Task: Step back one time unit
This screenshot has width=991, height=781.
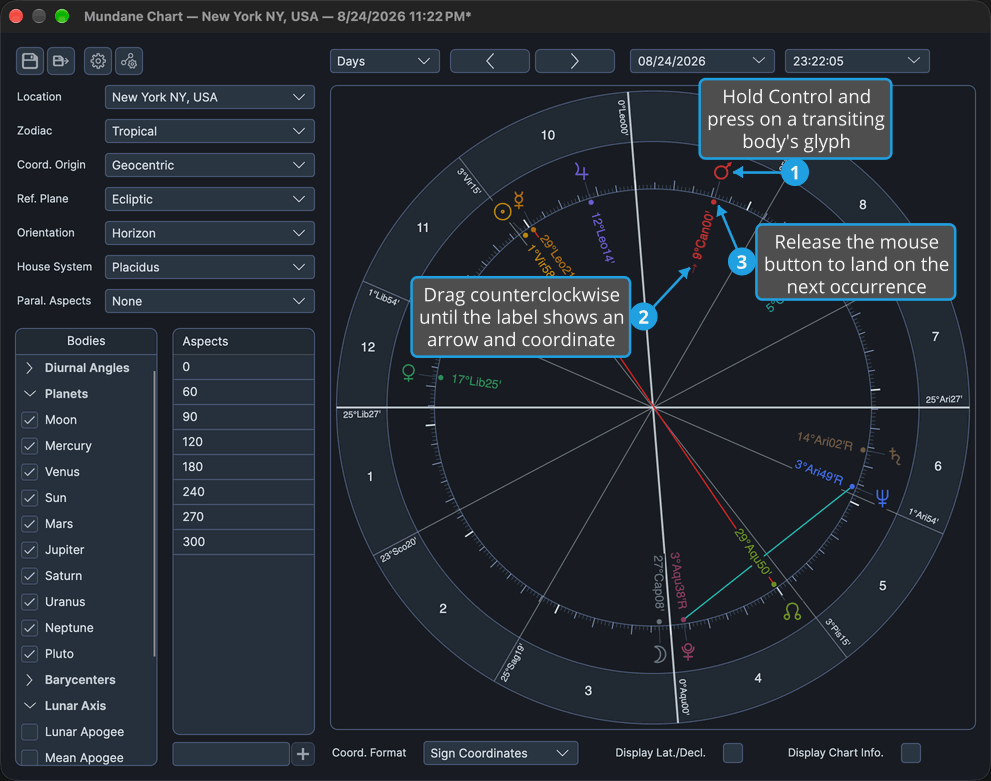Action: pyautogui.click(x=490, y=61)
